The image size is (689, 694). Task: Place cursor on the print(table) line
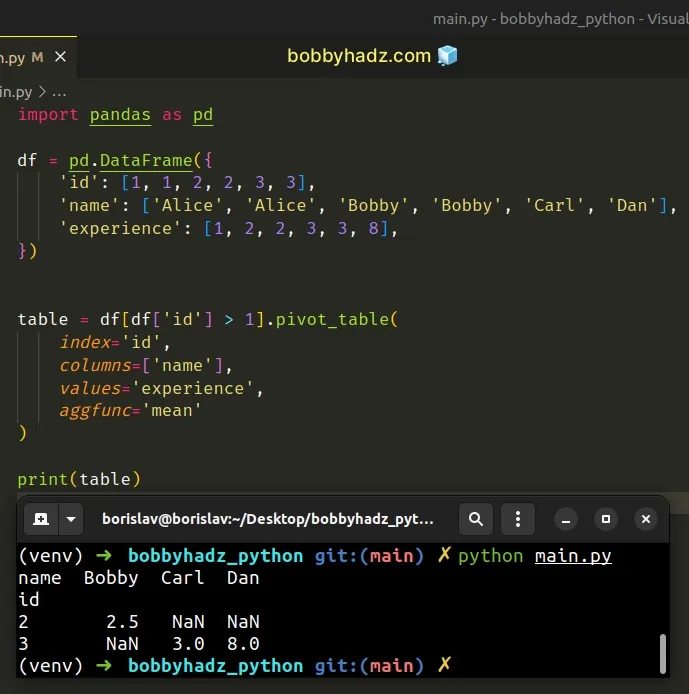(x=79, y=479)
